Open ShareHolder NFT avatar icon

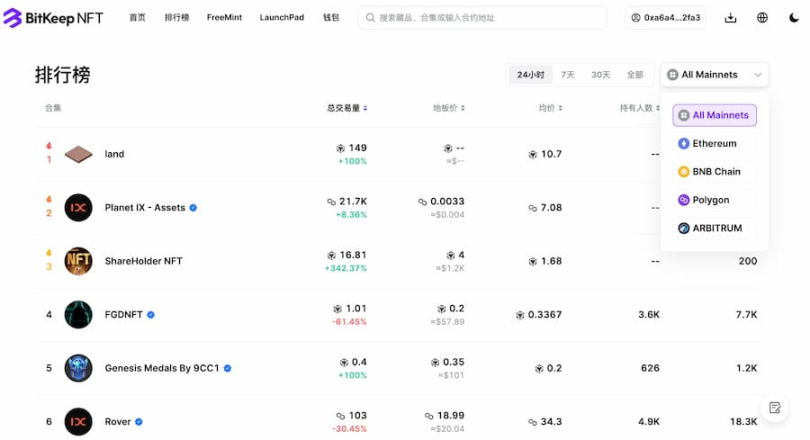point(78,261)
